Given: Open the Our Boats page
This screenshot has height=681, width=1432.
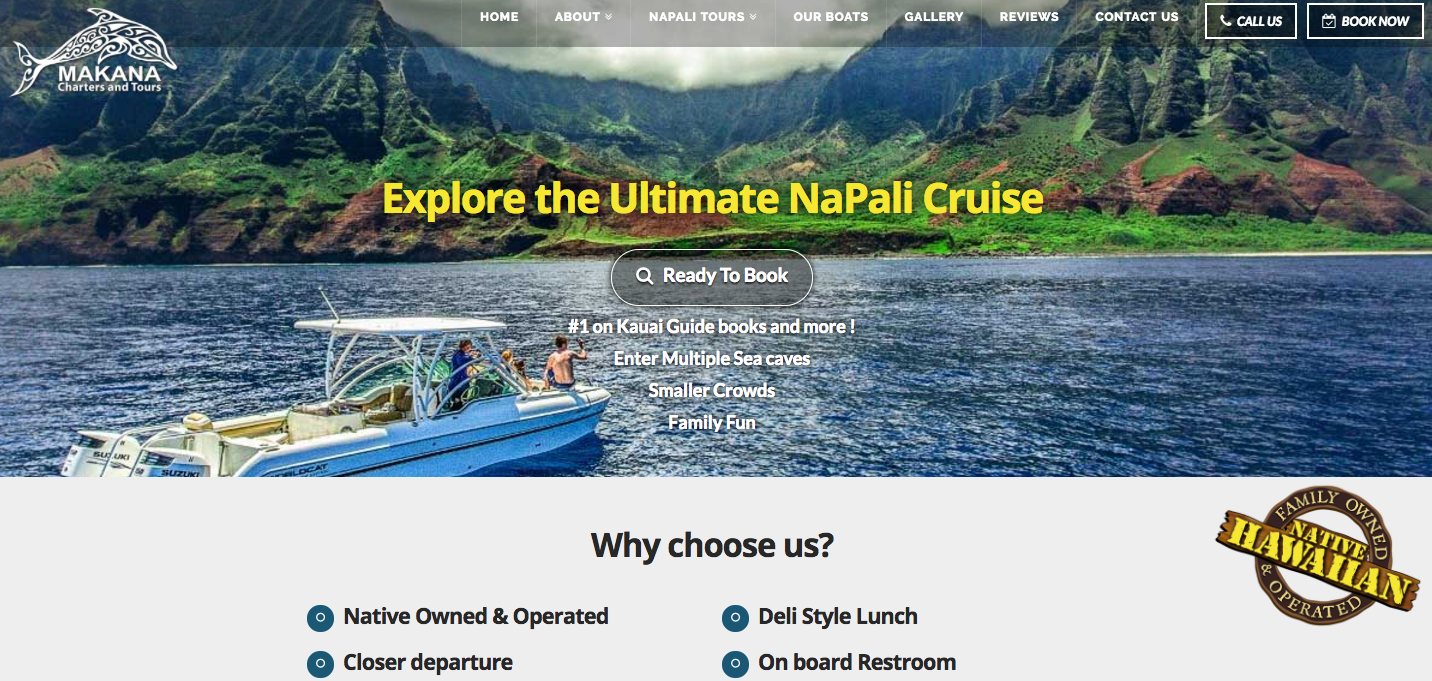Looking at the screenshot, I should tap(831, 17).
